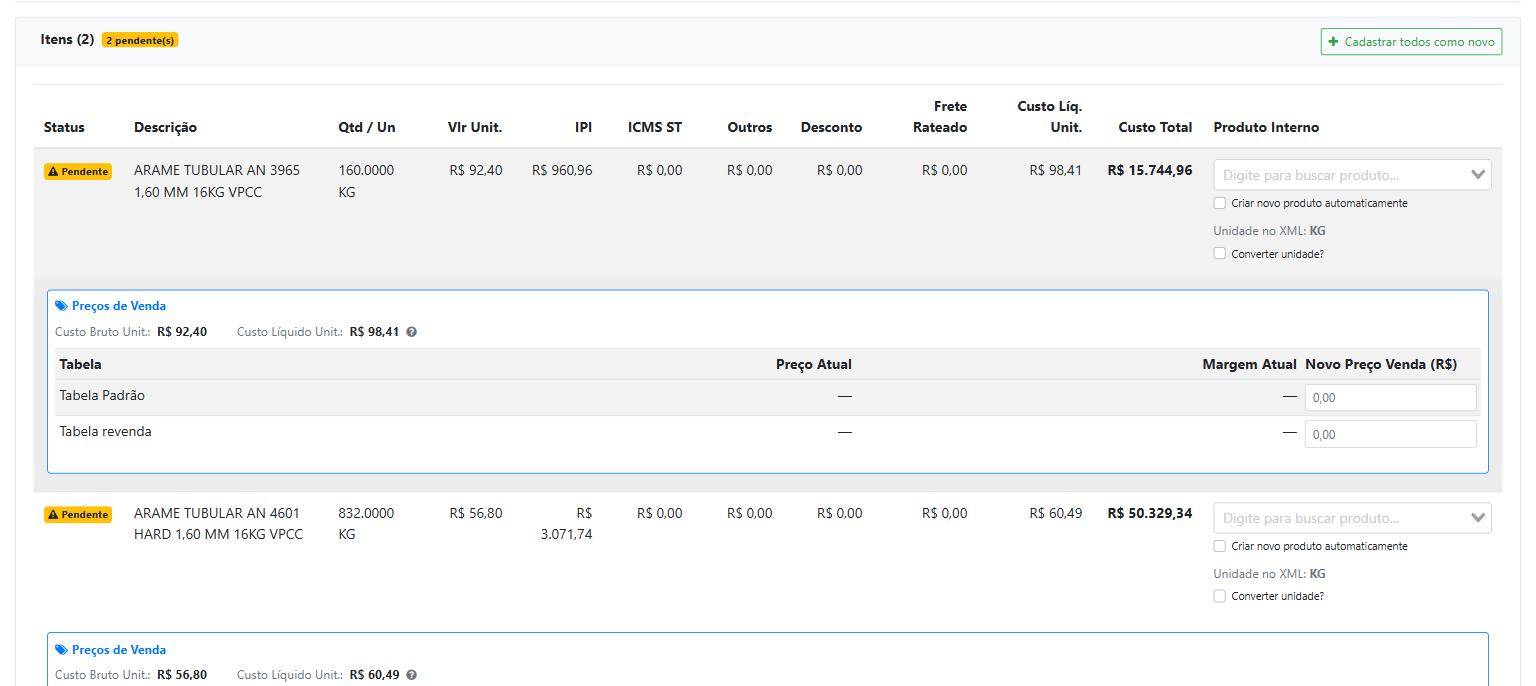Viewport: 1536px width, 686px height.
Task: Click the Preços de Venda heading under AN 3965
Action: [x=119, y=306]
